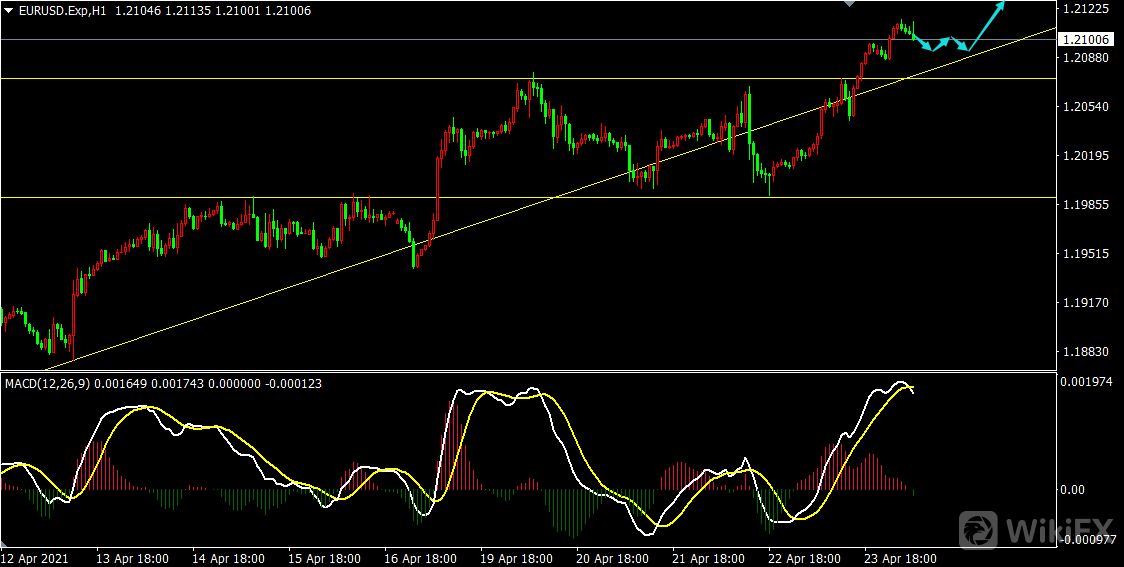This screenshot has height=567, width=1124.
Task: Click the divider between chart and MACD panel
Action: (x=528, y=372)
